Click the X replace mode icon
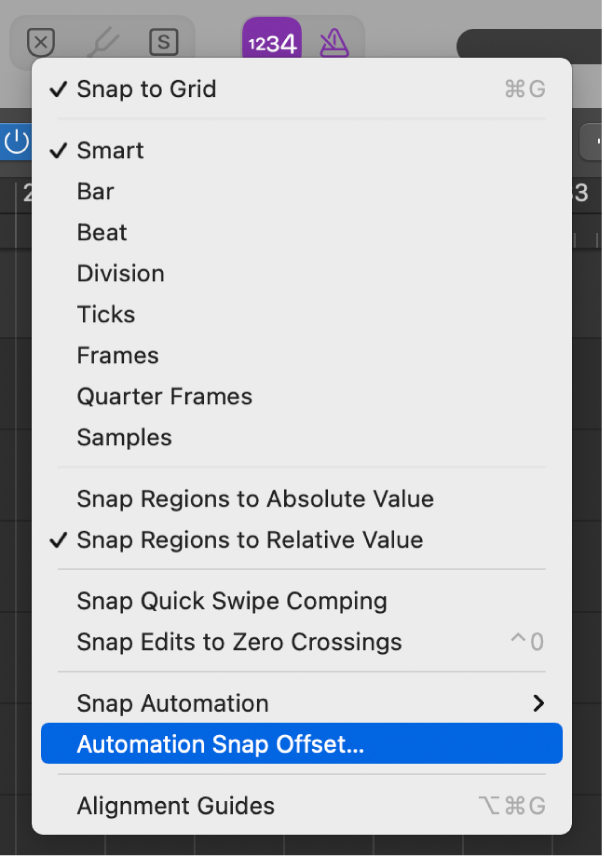This screenshot has height=857, width=604. click(40, 42)
